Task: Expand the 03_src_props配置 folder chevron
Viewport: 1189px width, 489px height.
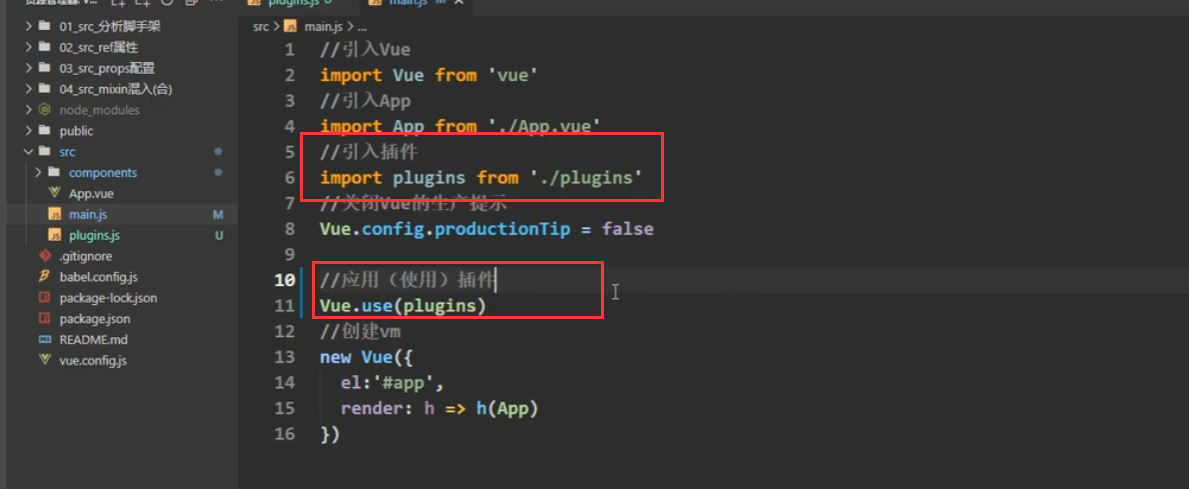Action: click(28, 68)
